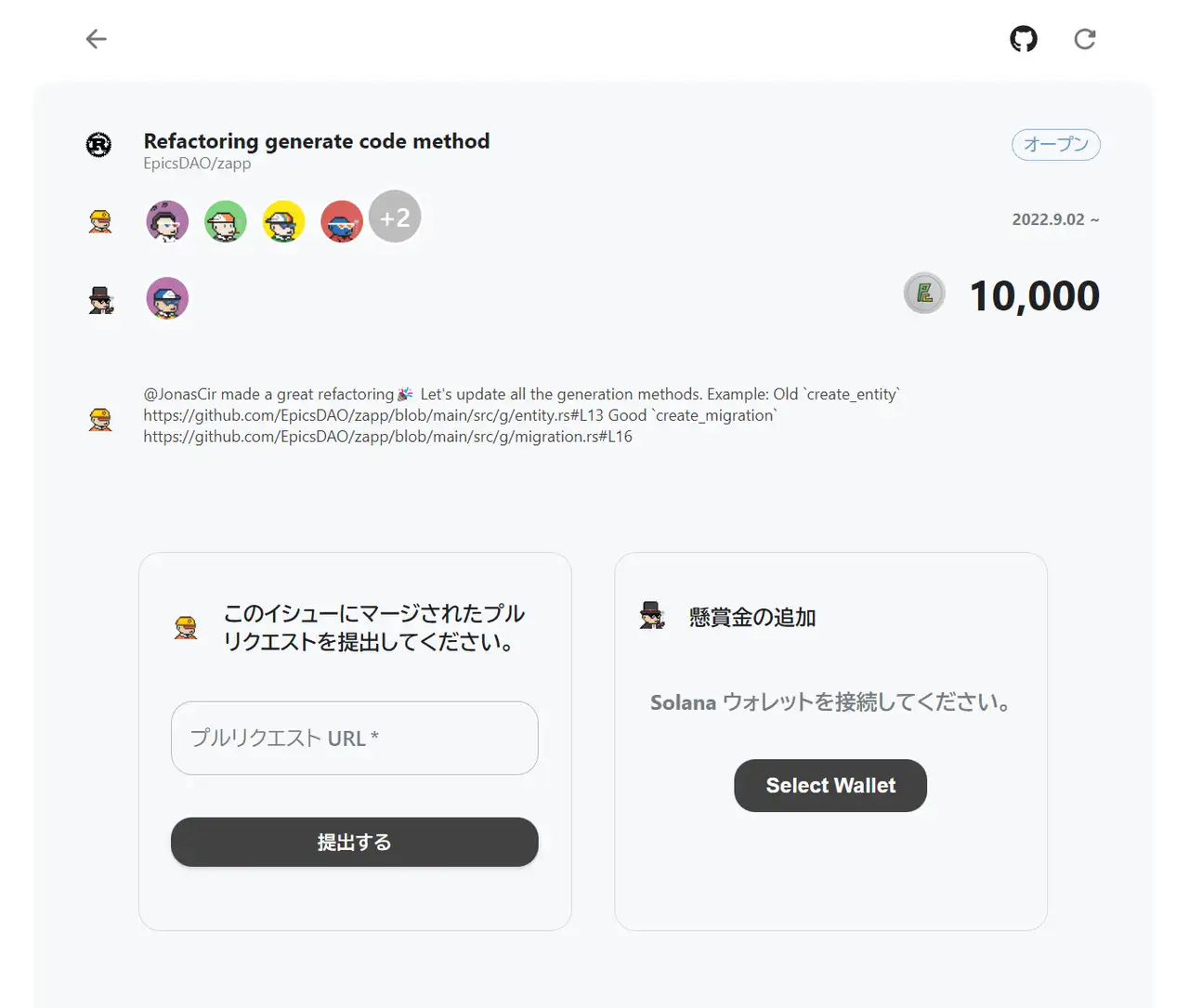Viewport: 1189px width, 1008px height.
Task: Click the Epics coin icon next to 10,000
Action: point(923,294)
